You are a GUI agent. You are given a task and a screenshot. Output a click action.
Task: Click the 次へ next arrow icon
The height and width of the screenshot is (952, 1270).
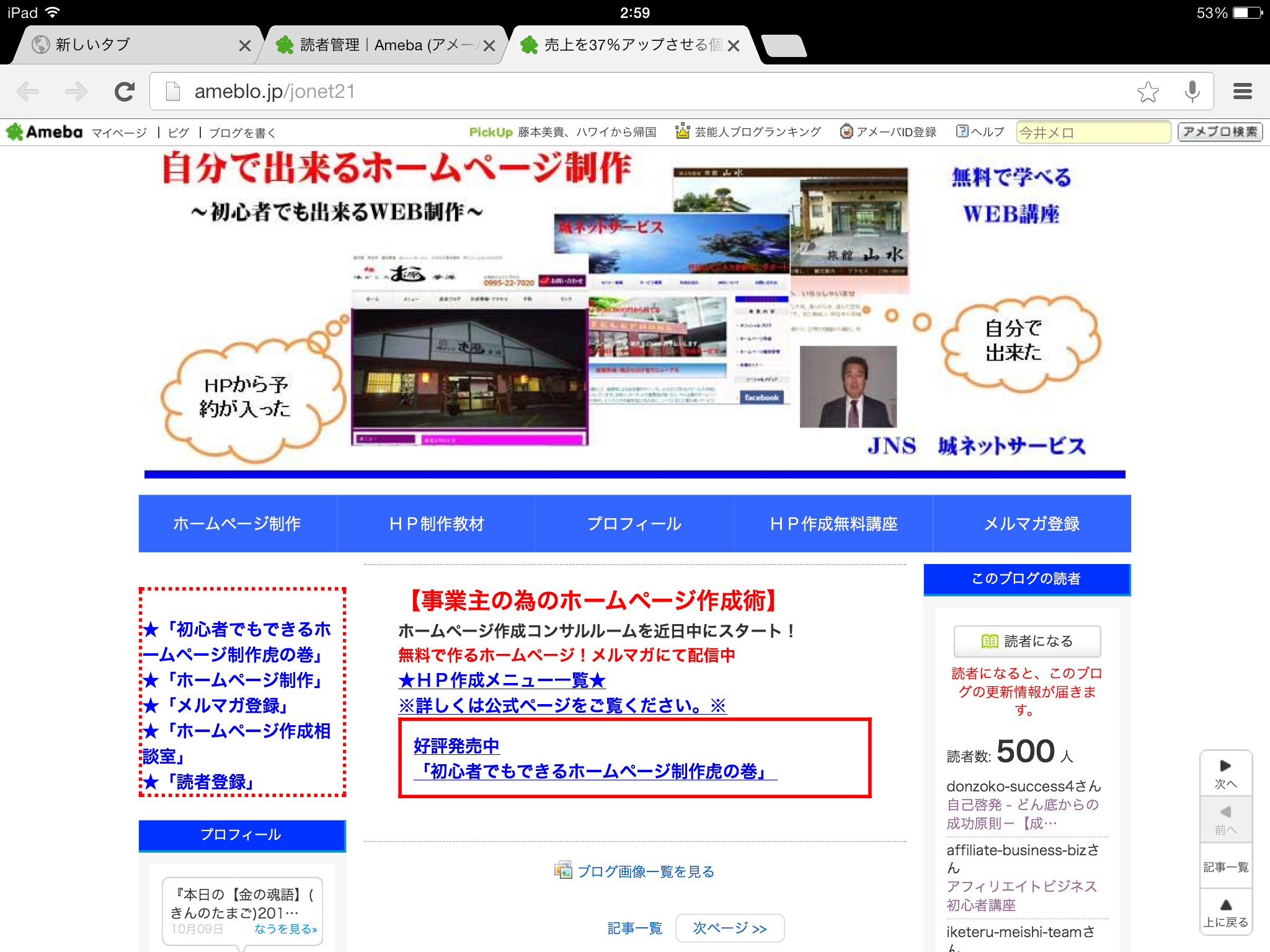(x=1225, y=773)
